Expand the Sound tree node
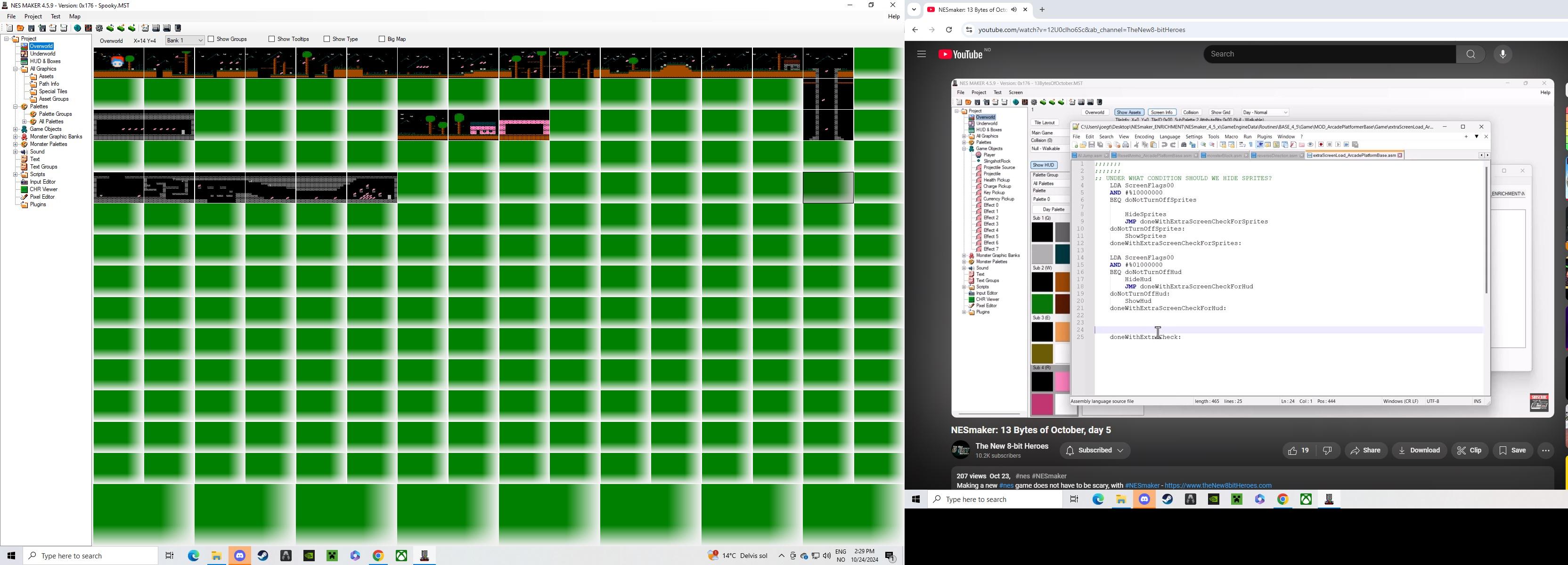Screen dimensions: 1568x565 pyautogui.click(x=15, y=152)
